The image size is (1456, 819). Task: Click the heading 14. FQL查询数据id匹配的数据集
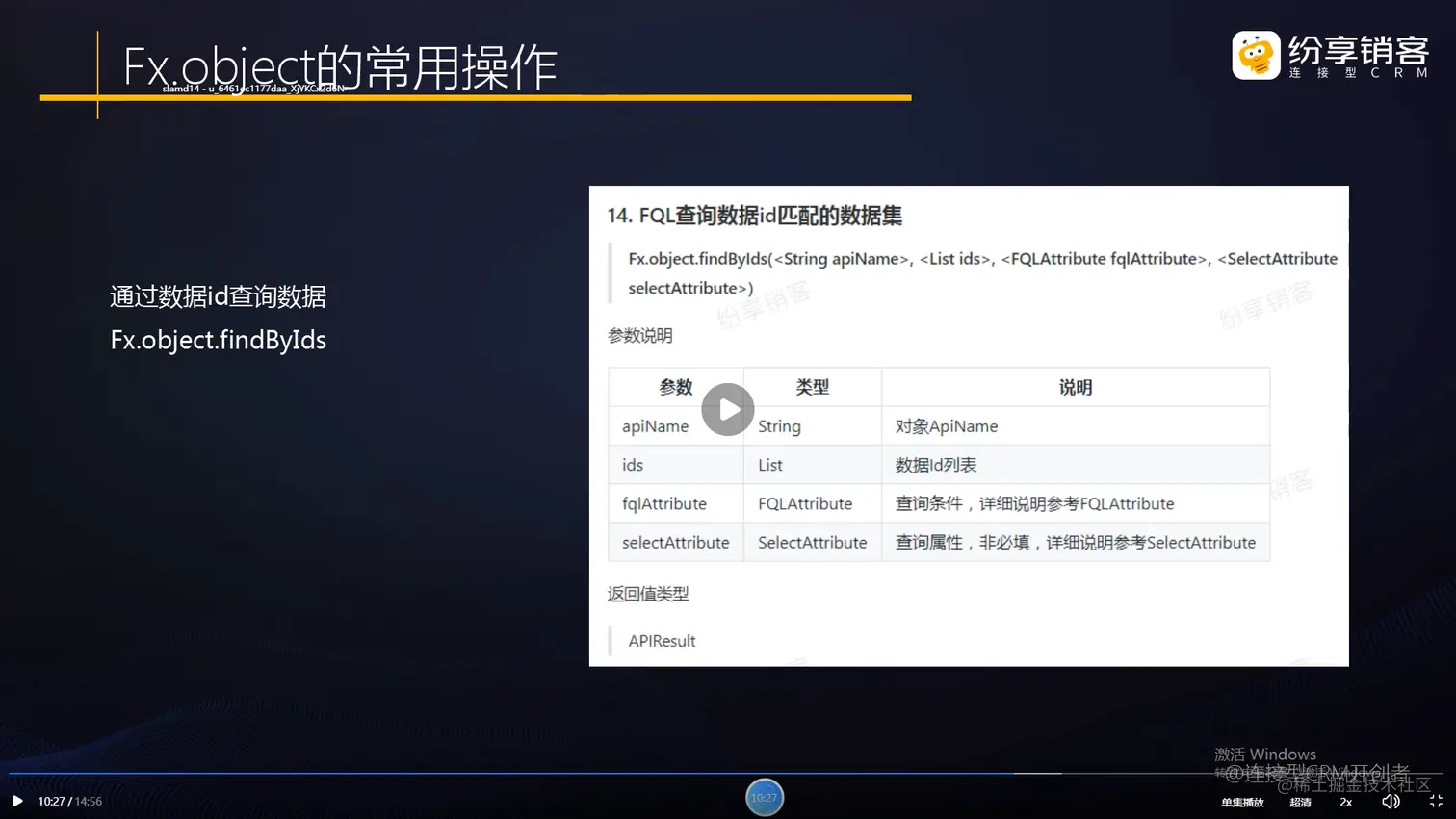pyautogui.click(x=755, y=216)
